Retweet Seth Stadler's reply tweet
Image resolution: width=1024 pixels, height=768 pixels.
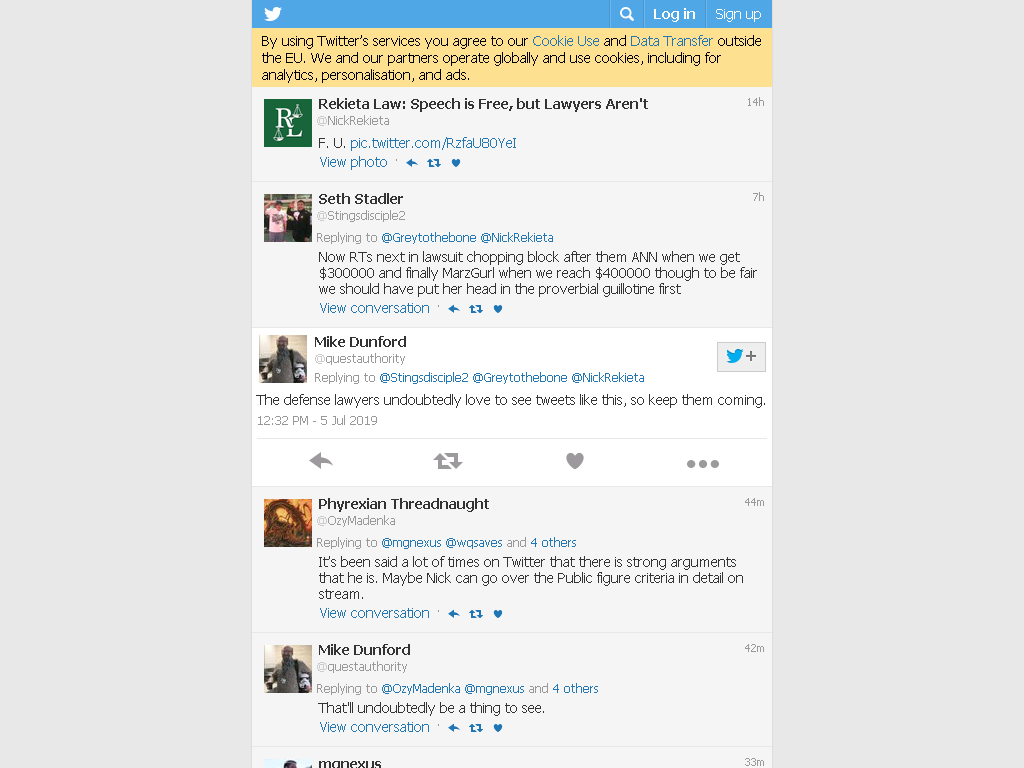tap(476, 309)
